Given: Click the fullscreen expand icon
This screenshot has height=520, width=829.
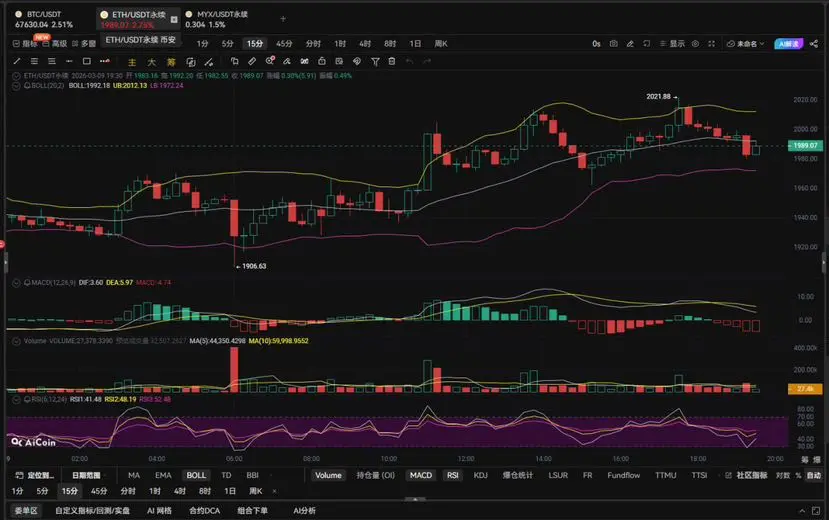Looking at the screenshot, I should (x=712, y=44).
